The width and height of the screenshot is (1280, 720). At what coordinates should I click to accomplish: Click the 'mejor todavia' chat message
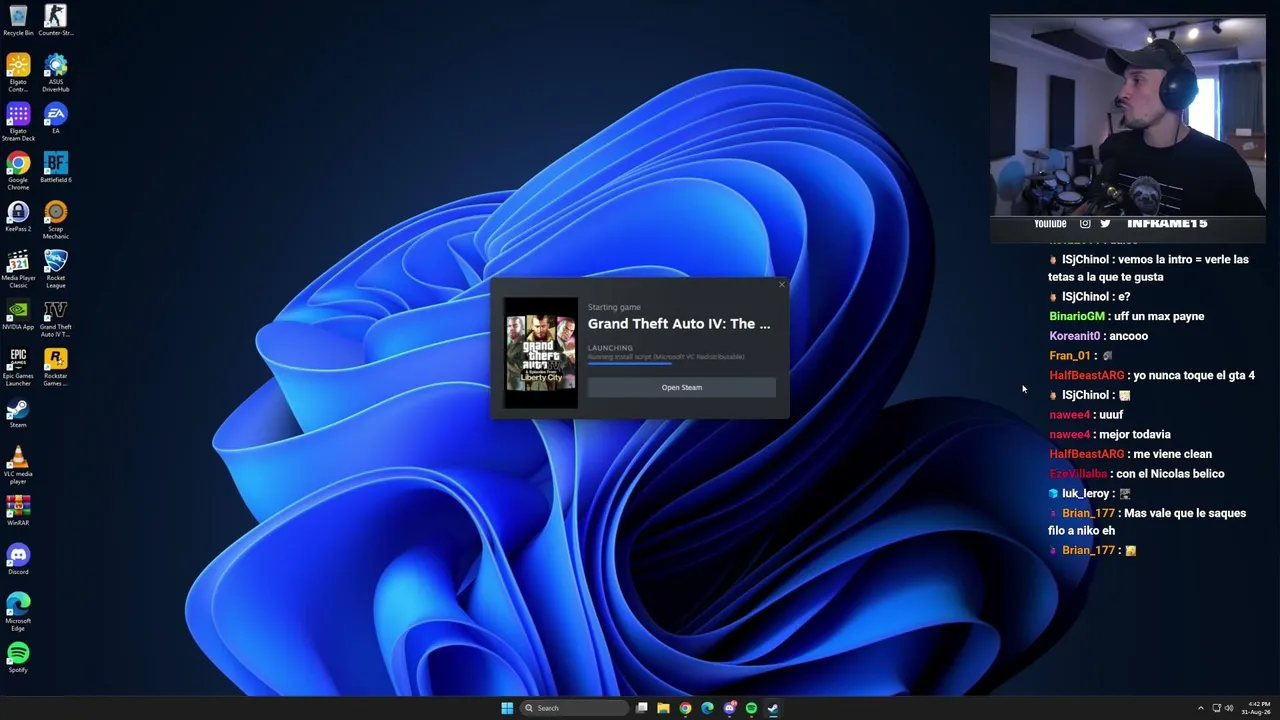(x=1134, y=434)
